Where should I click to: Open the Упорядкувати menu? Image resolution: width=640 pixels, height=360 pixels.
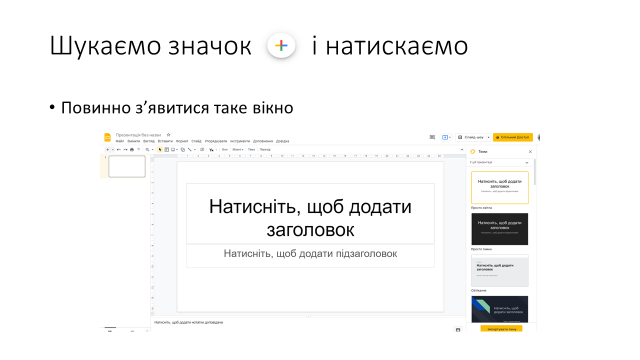216,141
